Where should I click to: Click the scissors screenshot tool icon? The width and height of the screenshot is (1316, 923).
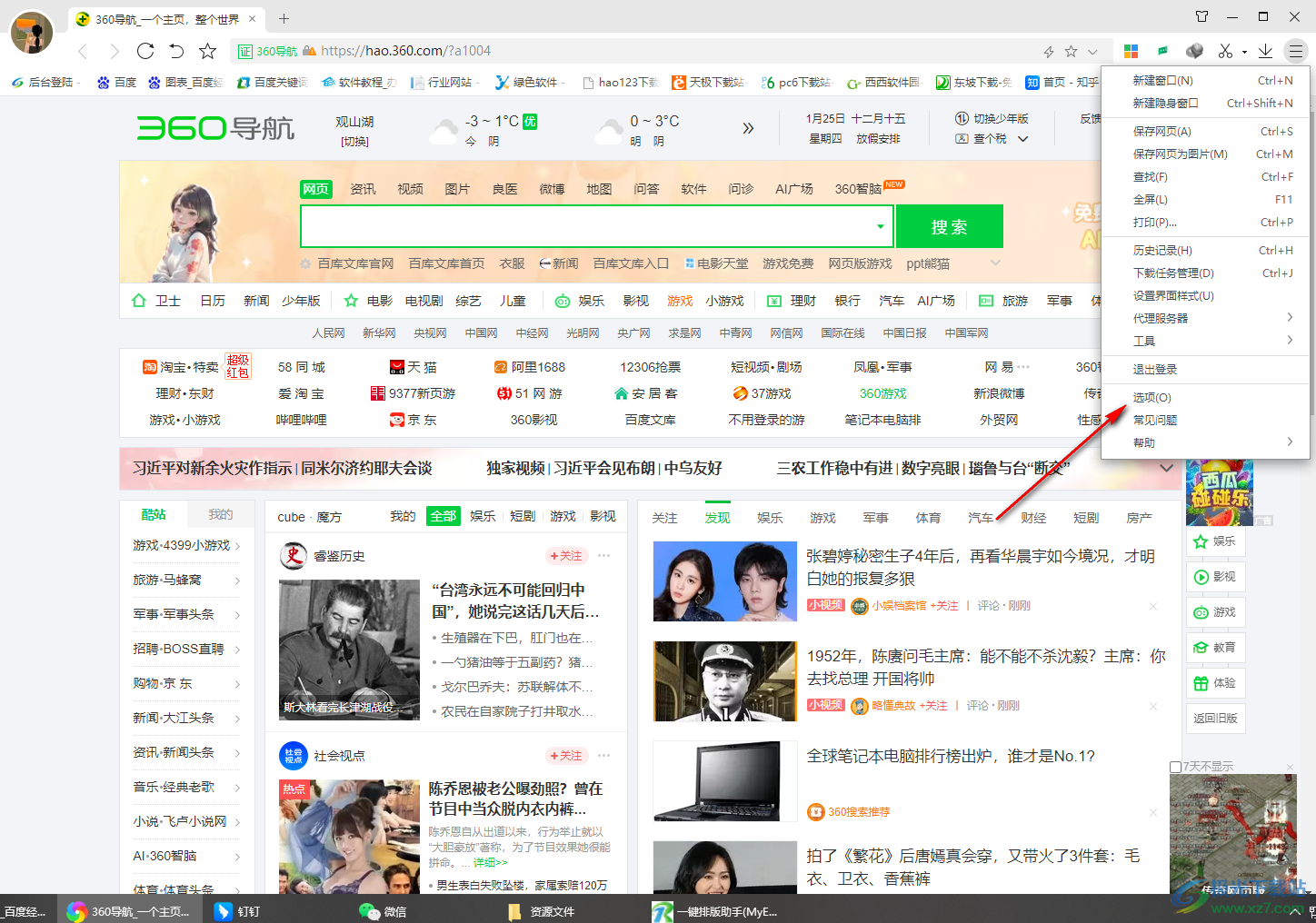[1225, 51]
